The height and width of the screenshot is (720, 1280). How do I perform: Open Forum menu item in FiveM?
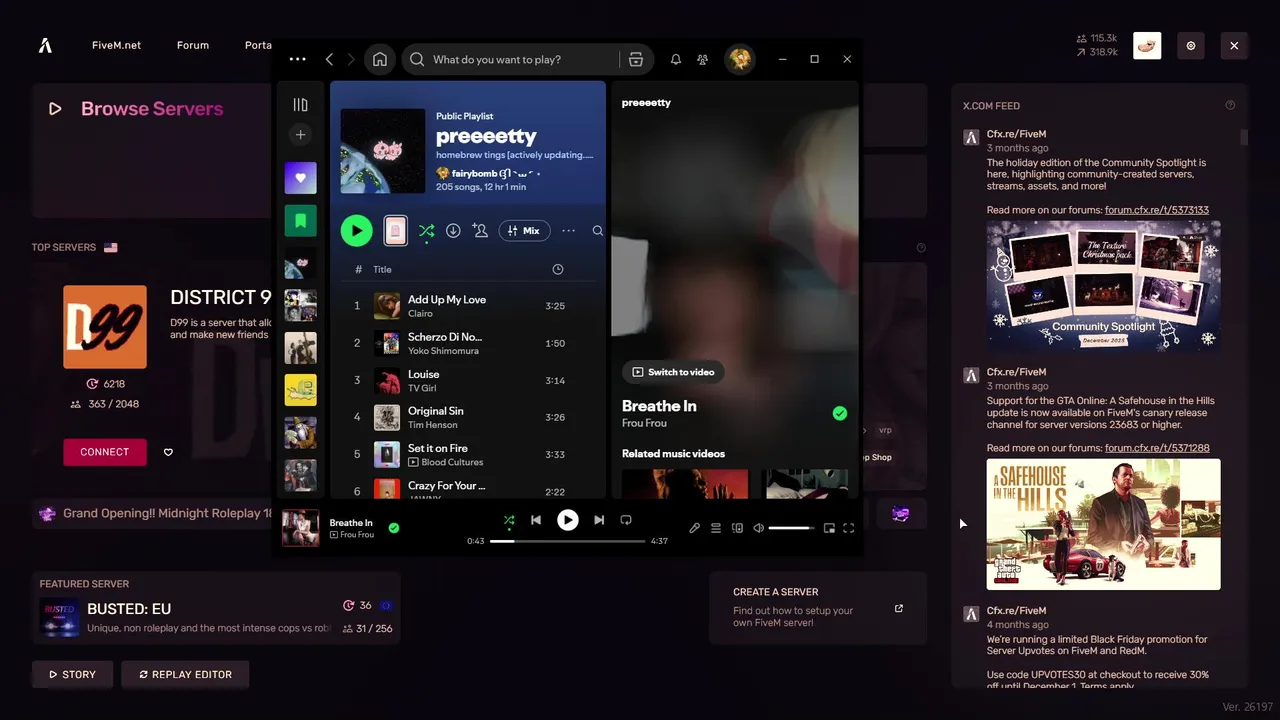(x=193, y=45)
